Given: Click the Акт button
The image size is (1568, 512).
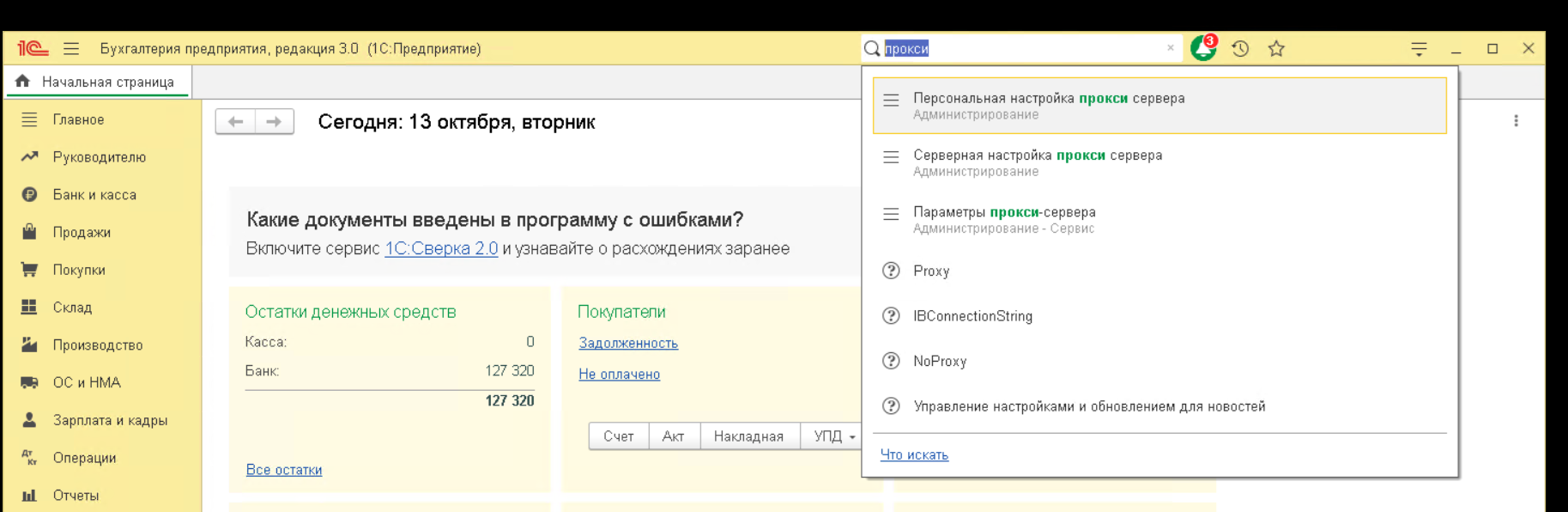Looking at the screenshot, I should (674, 436).
